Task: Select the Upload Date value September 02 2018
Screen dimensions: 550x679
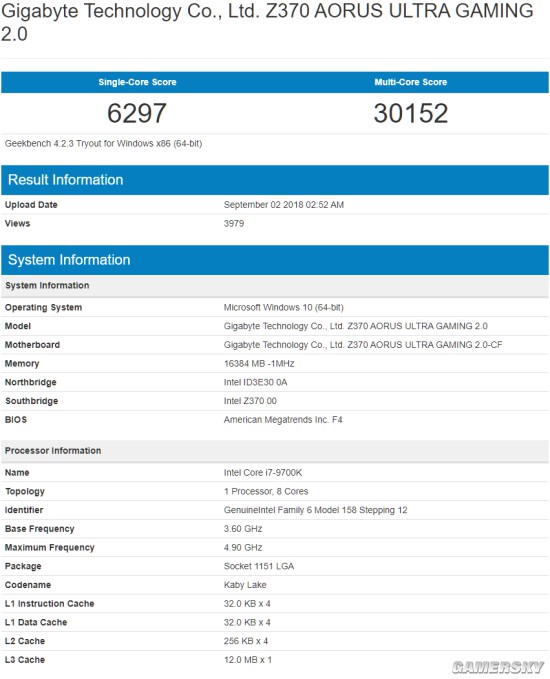Action: (x=284, y=205)
